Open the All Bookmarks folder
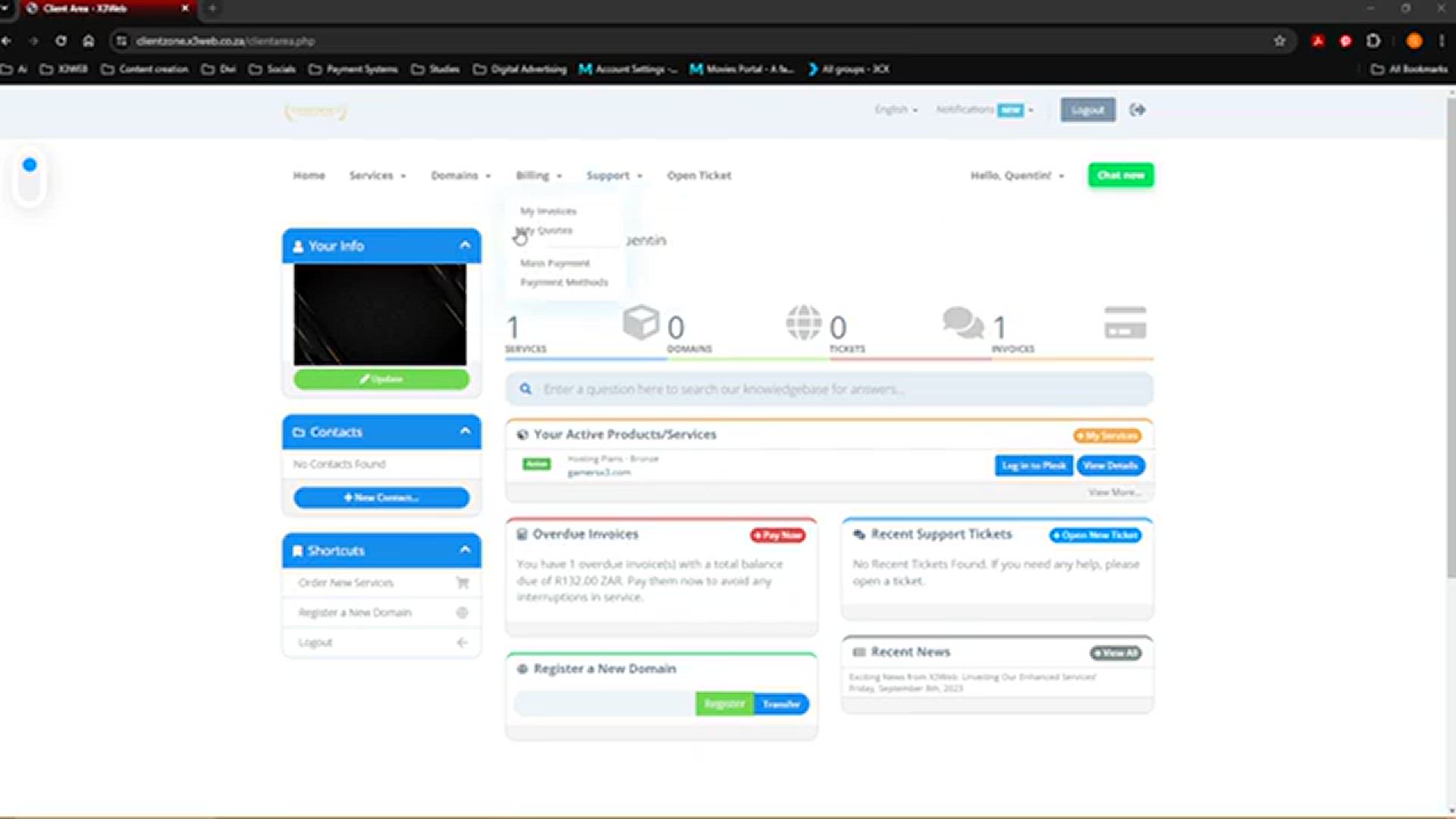Screen dimensions: 1456x819 1409,69
